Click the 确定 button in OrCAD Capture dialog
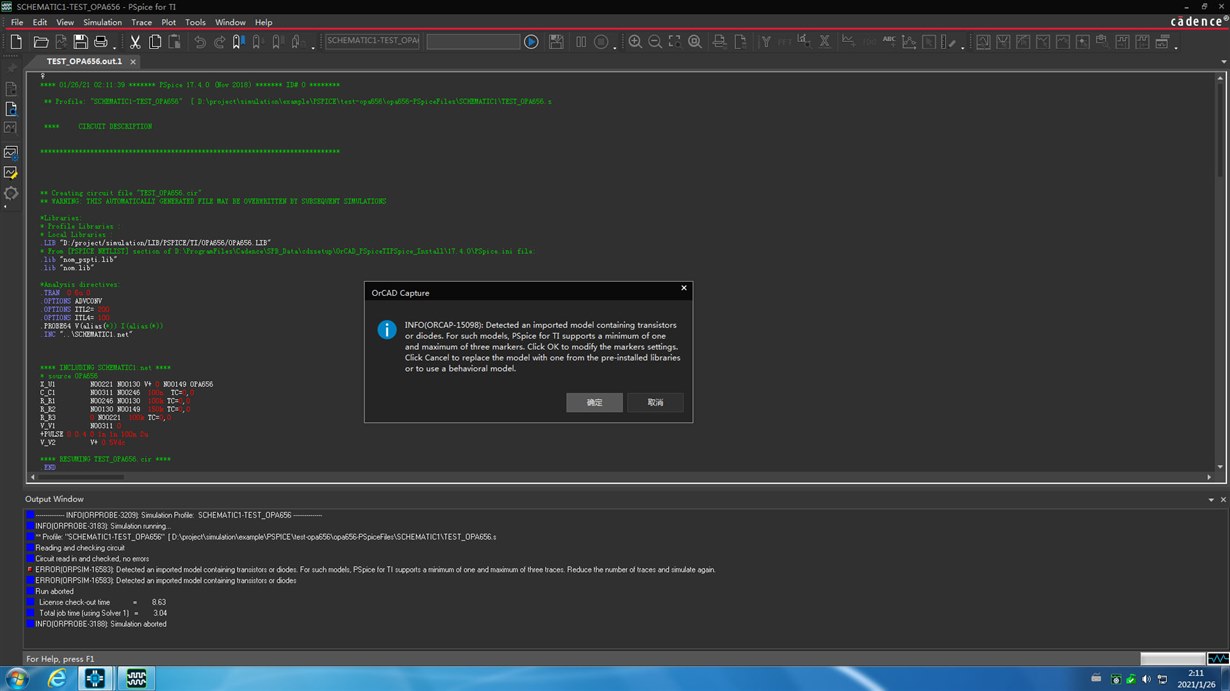This screenshot has width=1230, height=691. pyautogui.click(x=595, y=402)
